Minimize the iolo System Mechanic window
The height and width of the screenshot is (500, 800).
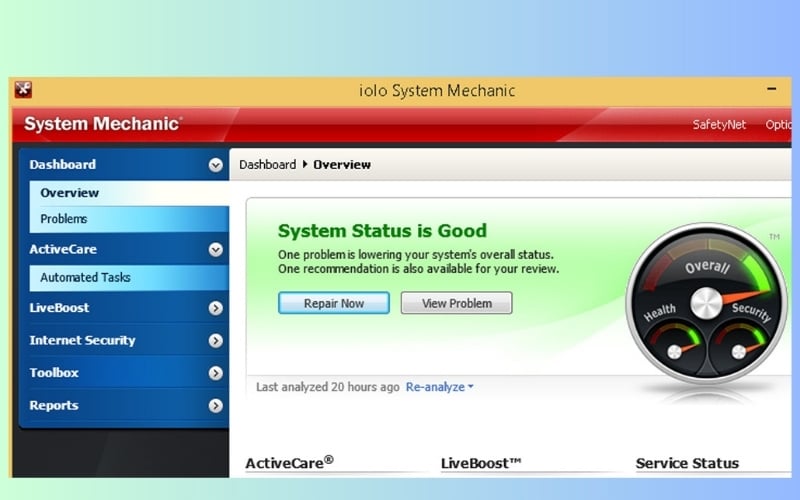pyautogui.click(x=771, y=89)
